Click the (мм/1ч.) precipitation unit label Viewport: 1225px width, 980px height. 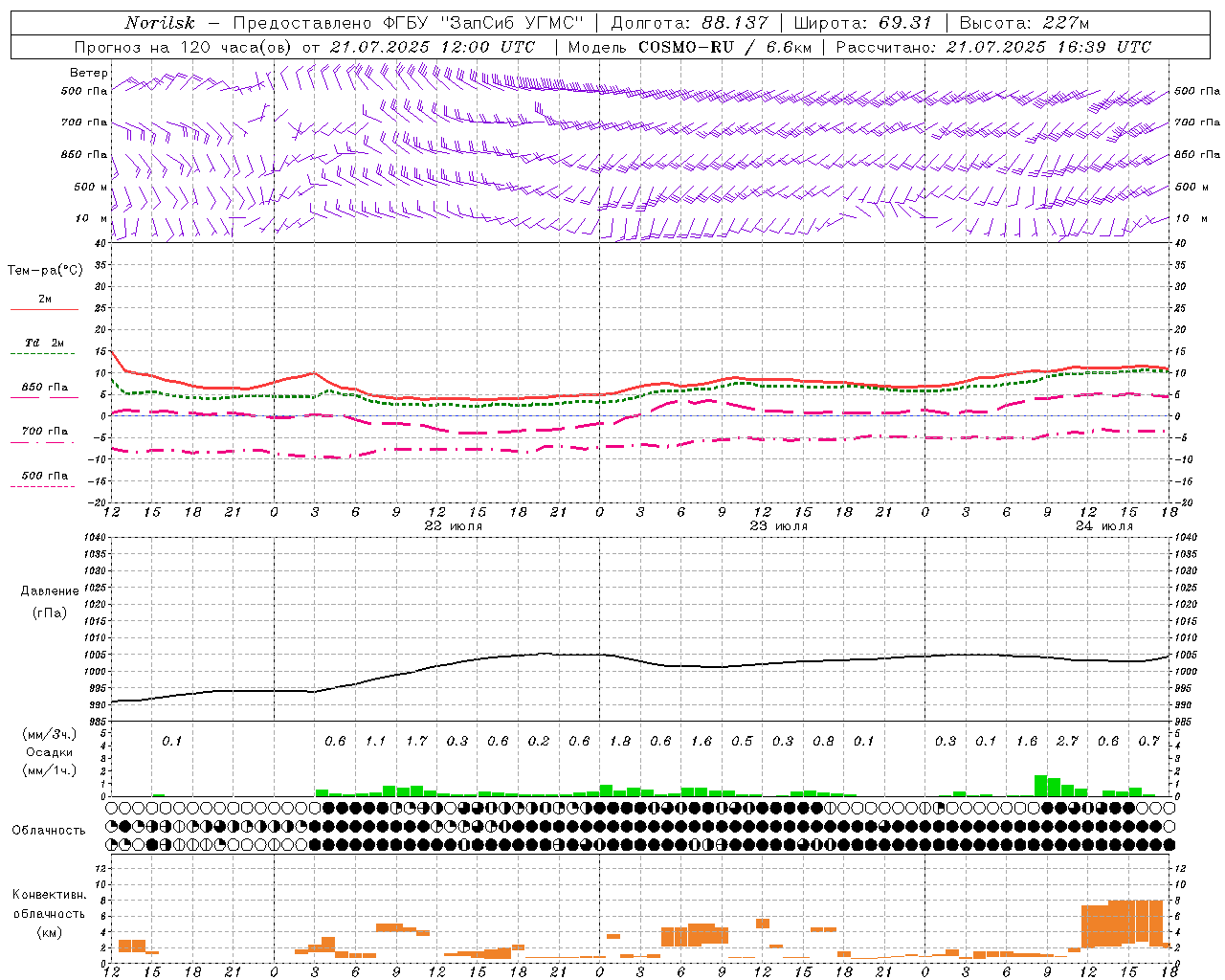(51, 770)
